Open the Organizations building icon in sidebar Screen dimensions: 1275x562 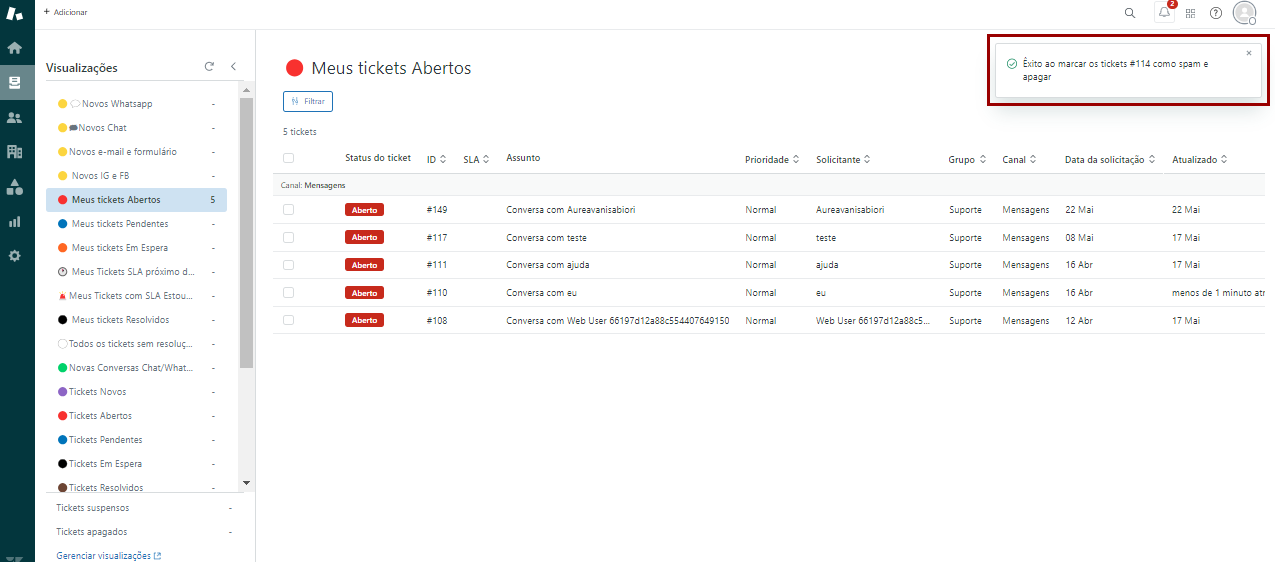(x=14, y=152)
